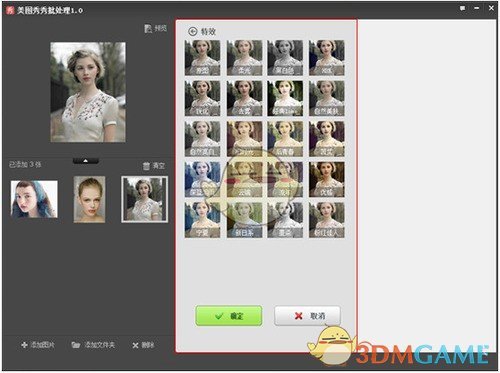Image resolution: width=500 pixels, height=373 pixels.
Task: Apply the 锐化 sharpen effect
Action: 202,98
